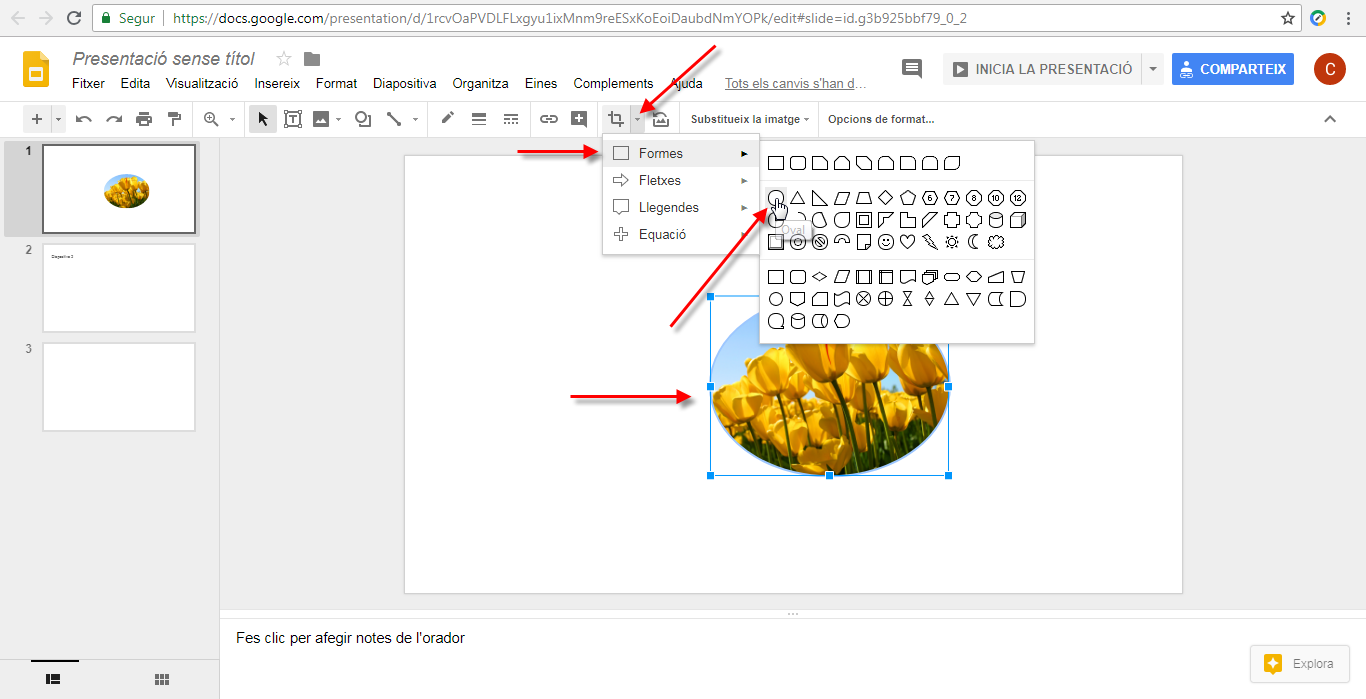
Task: Open the Diapositiva menu
Action: point(405,83)
